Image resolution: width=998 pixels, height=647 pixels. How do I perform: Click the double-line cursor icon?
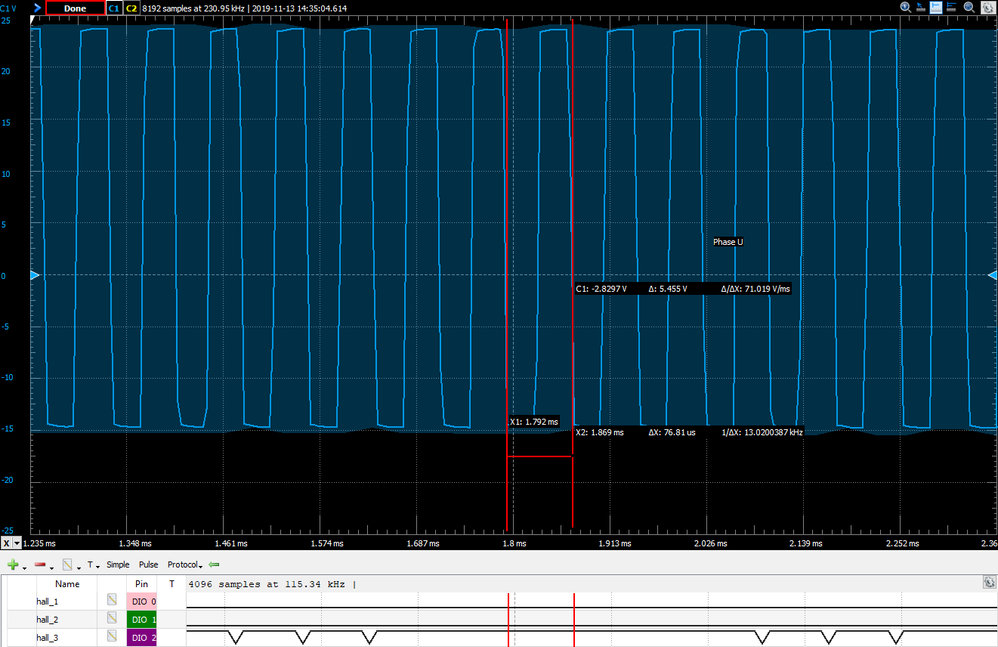tap(952, 7)
